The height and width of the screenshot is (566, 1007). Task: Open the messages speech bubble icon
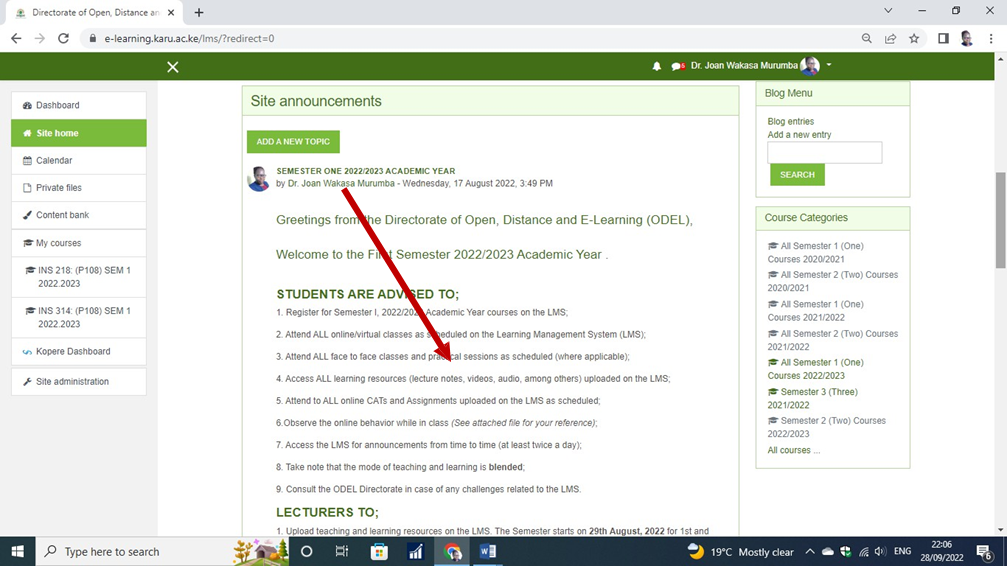pos(678,66)
